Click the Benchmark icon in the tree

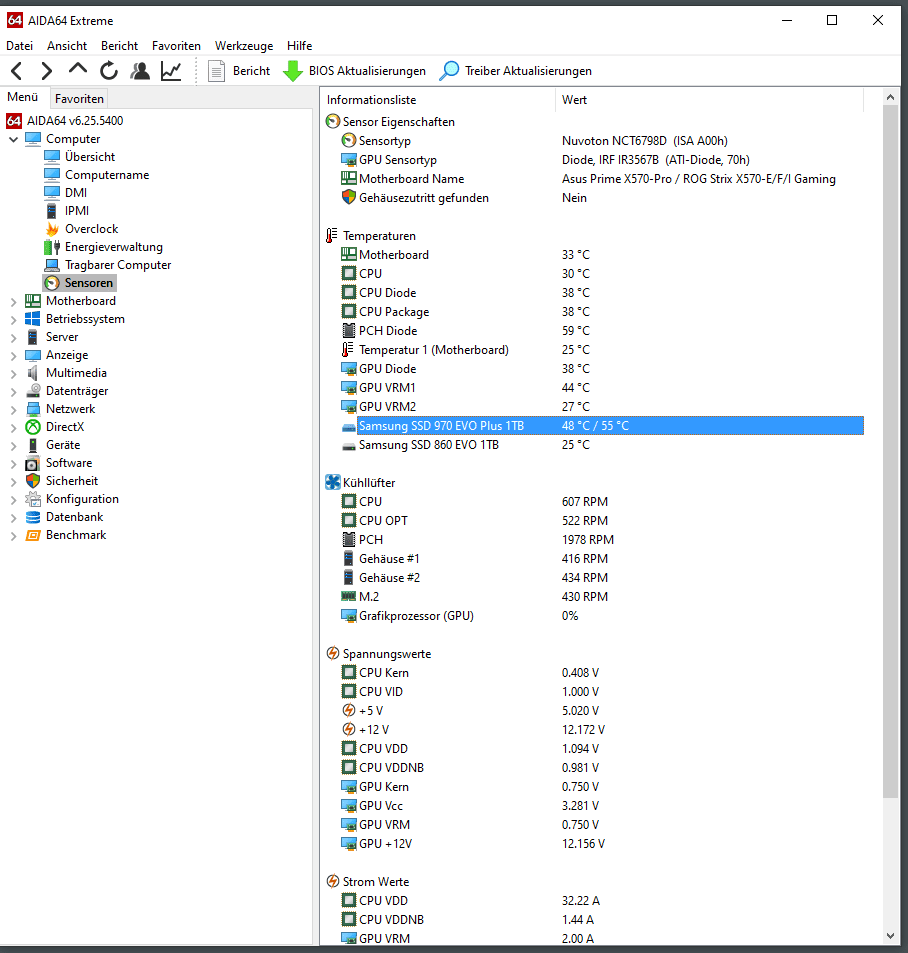coord(33,535)
